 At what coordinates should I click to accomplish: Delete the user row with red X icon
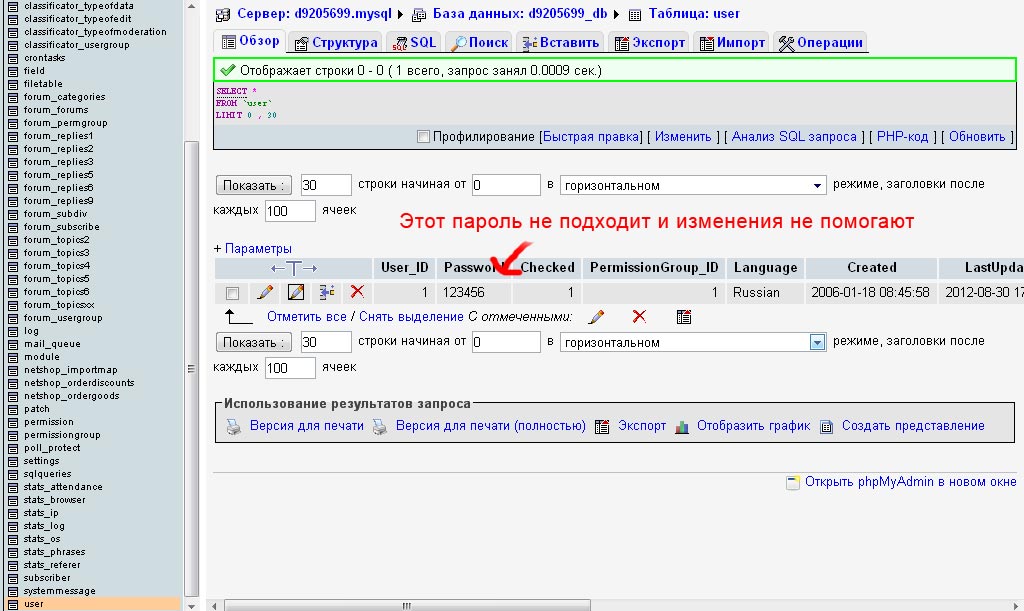(356, 293)
